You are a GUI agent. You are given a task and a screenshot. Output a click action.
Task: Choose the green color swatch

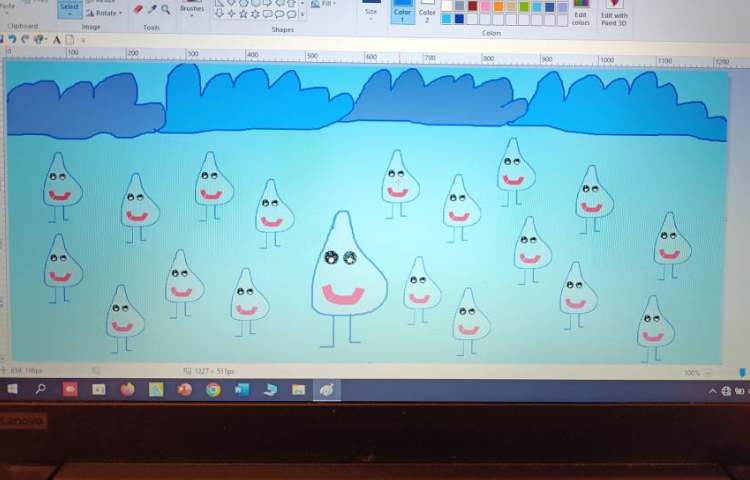(x=524, y=5)
